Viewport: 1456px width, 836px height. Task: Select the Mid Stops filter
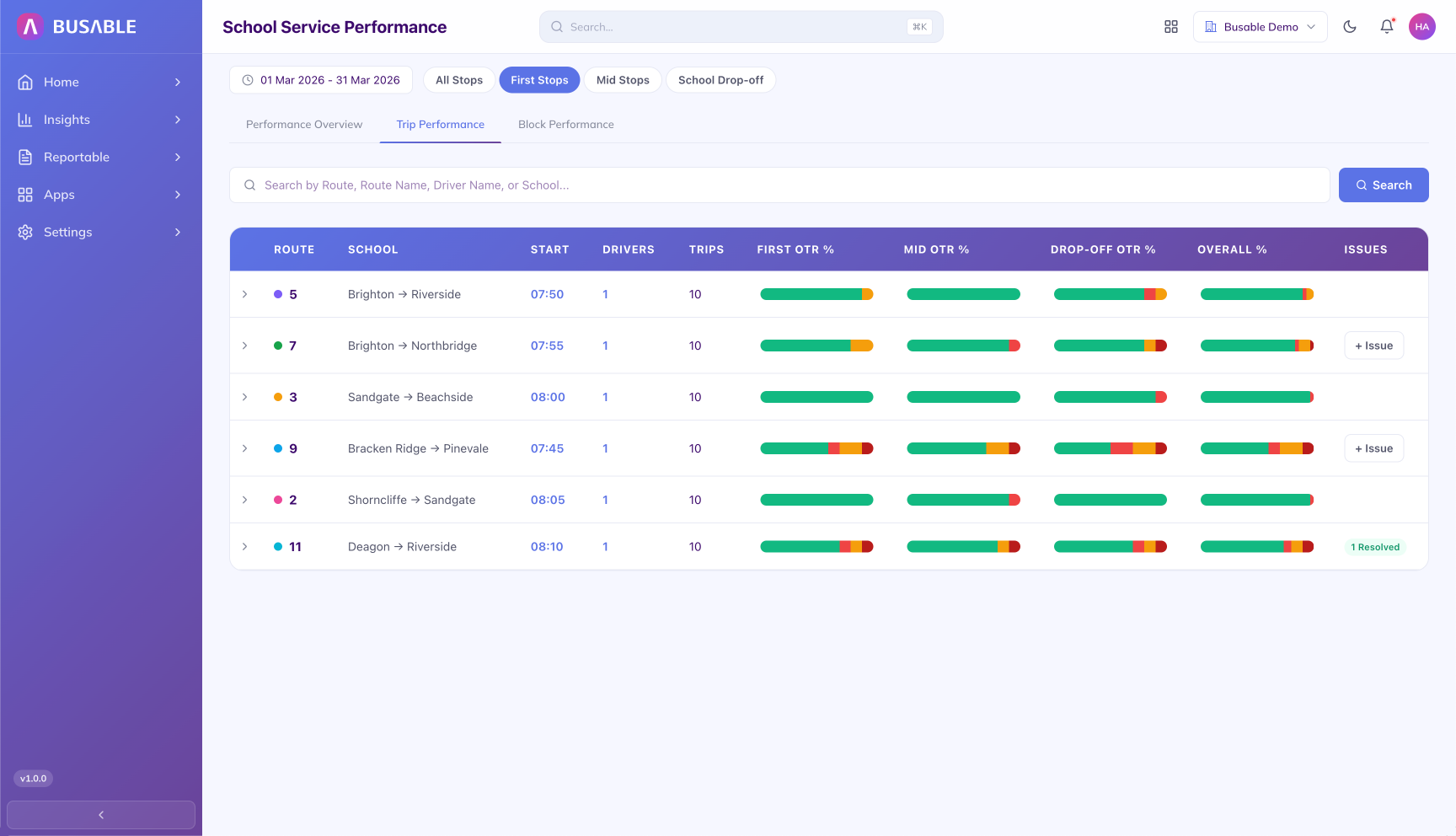point(623,80)
